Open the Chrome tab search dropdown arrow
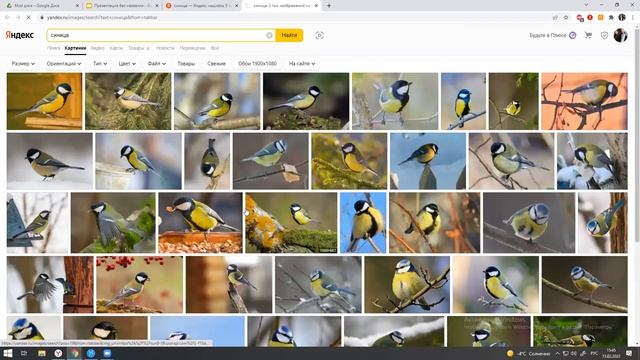The width and height of the screenshot is (640, 360). 587,5
